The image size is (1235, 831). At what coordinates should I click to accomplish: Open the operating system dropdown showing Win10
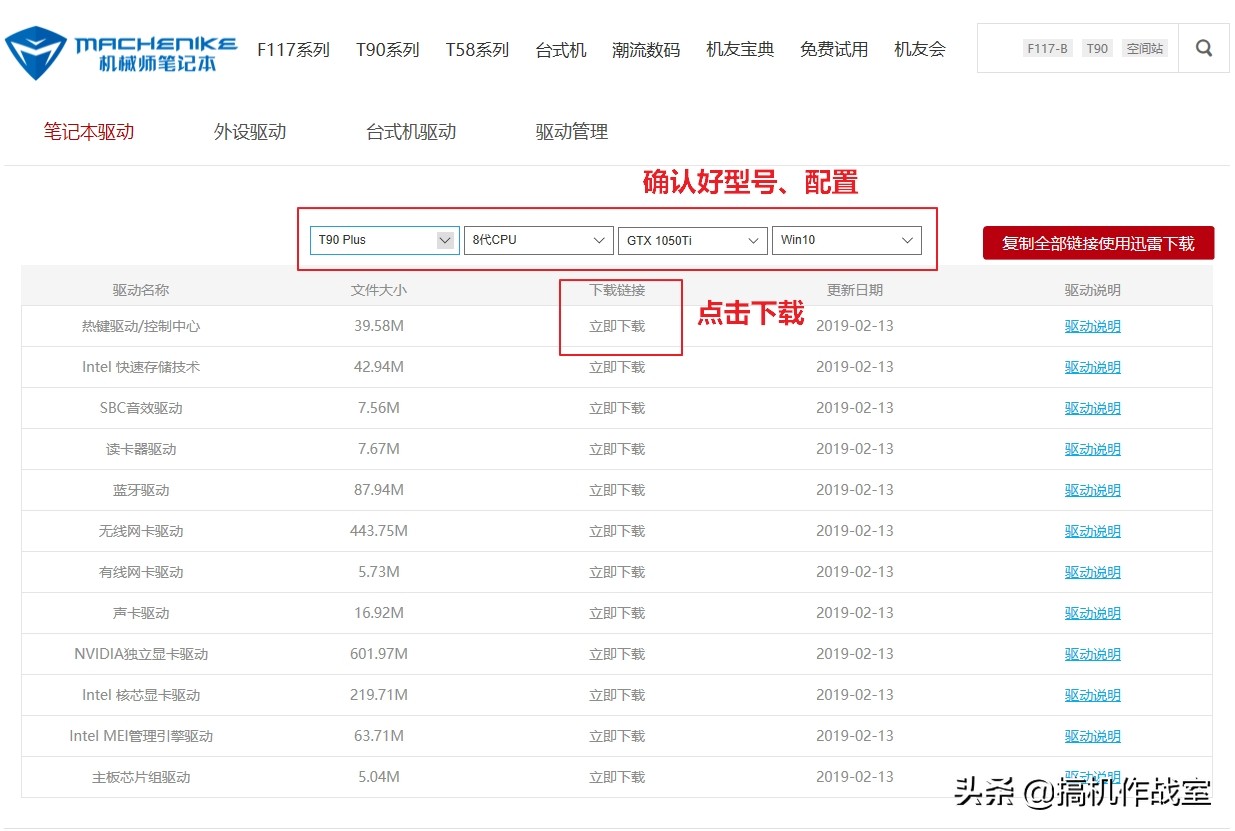846,240
